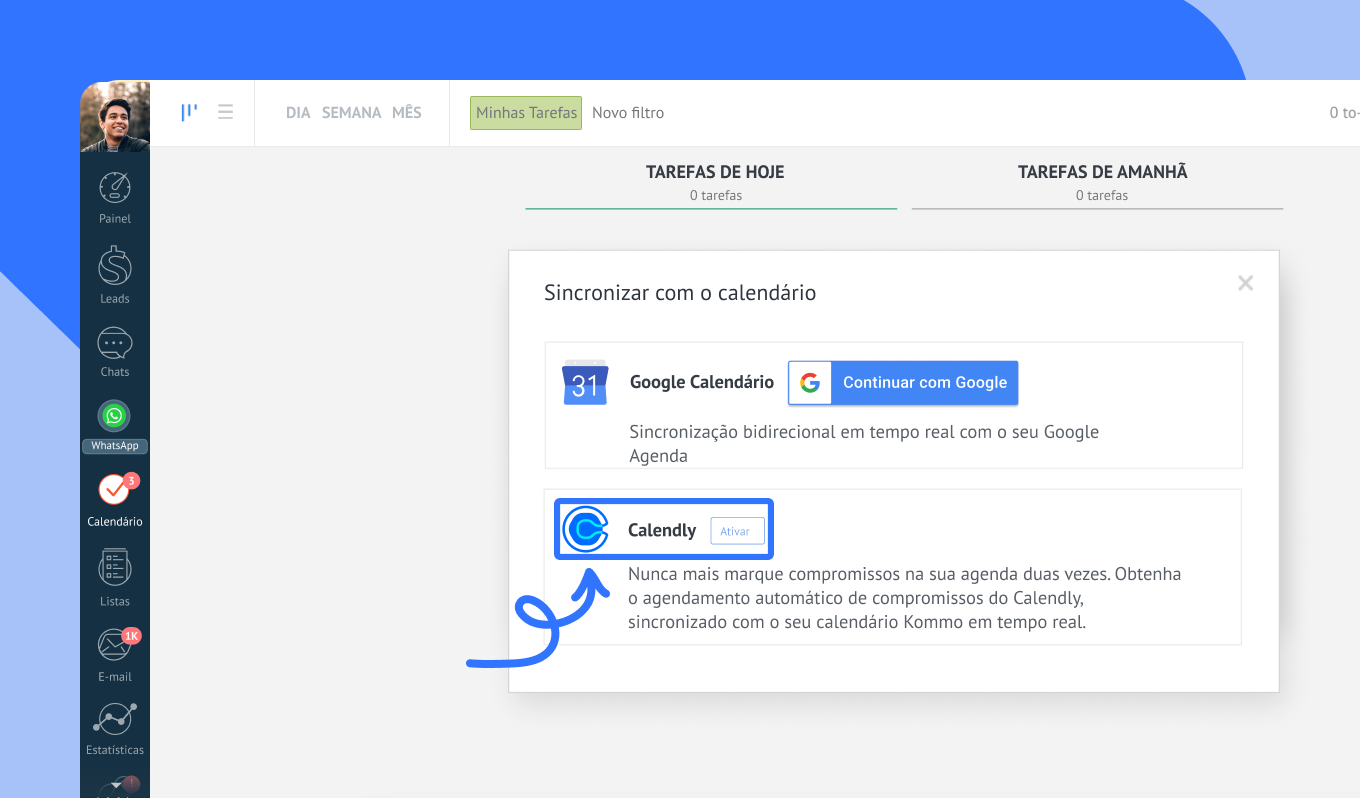Click the Calendly logo icon

click(585, 530)
